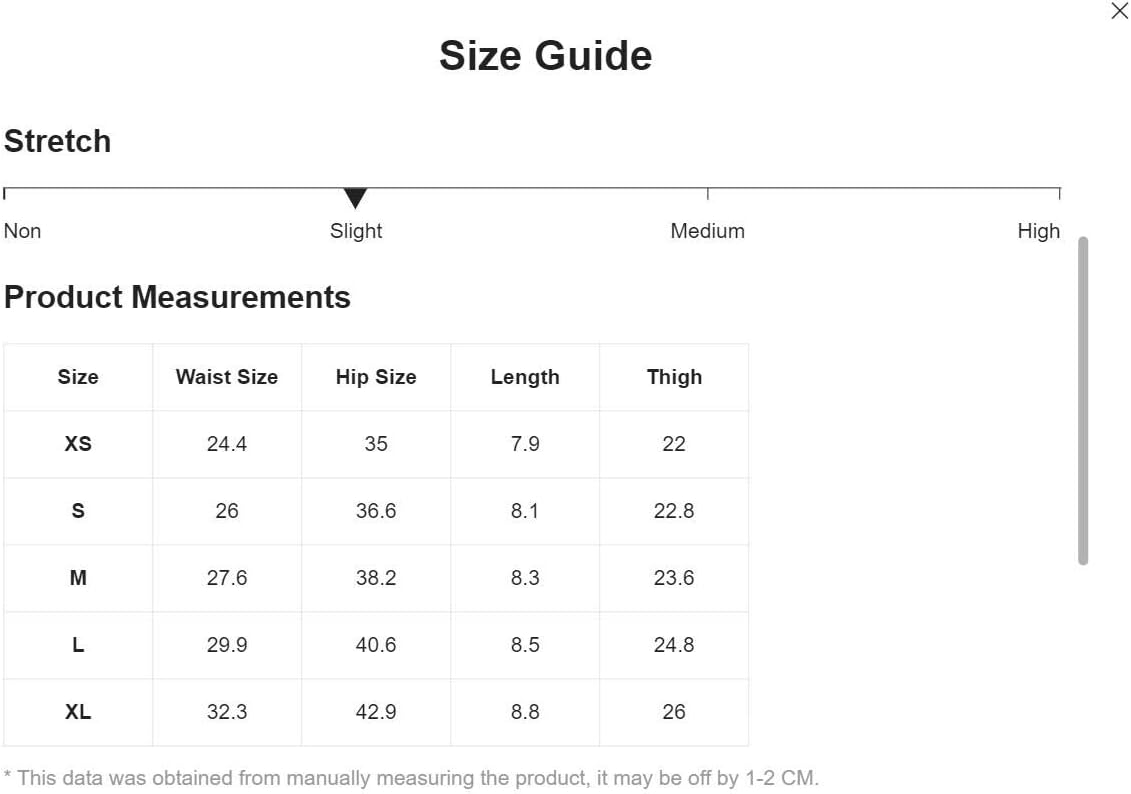This screenshot has height=794, width=1131.
Task: Select the Slight stretch label
Action: coord(356,231)
